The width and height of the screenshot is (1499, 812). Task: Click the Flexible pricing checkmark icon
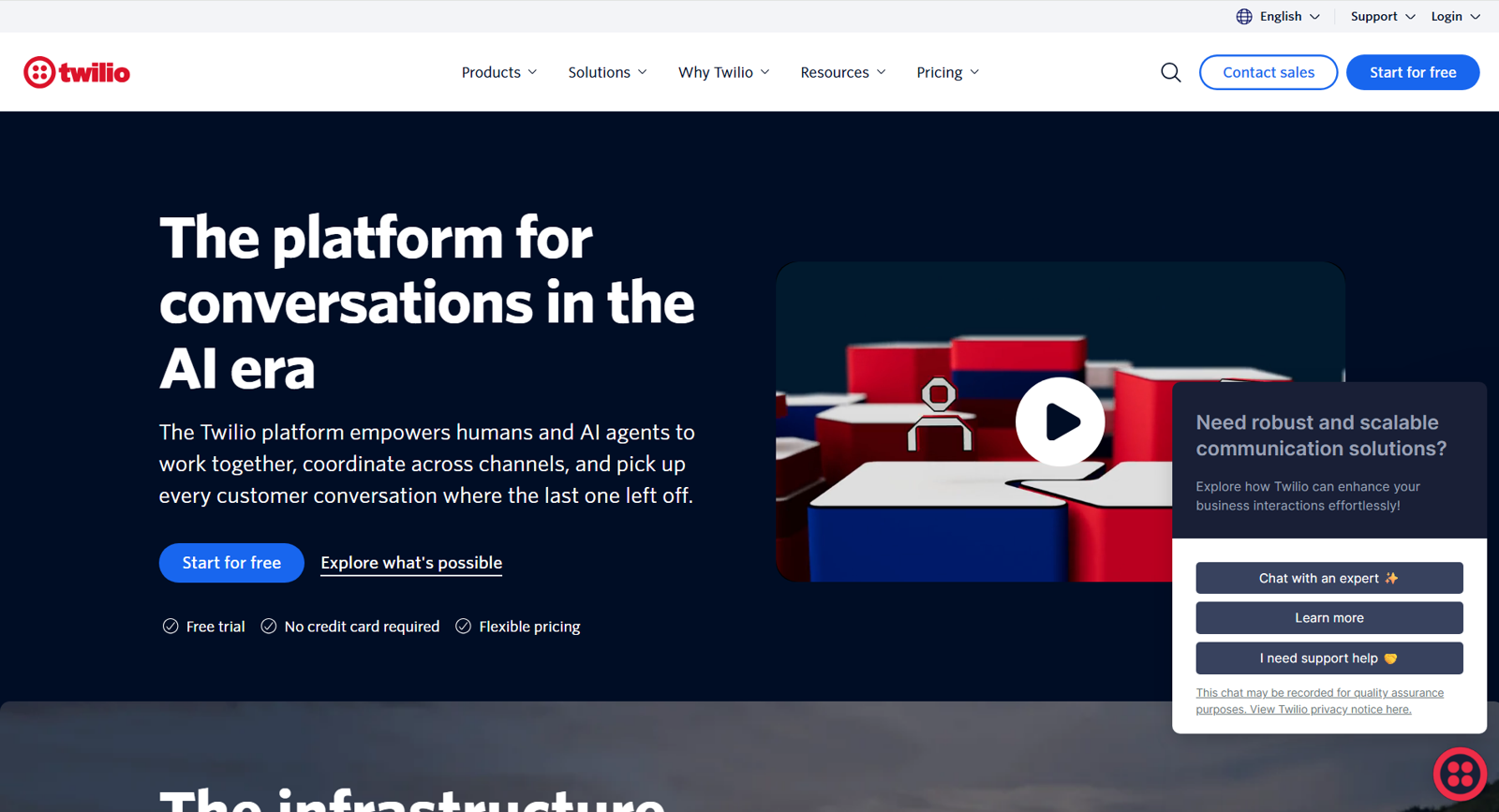coord(463,626)
